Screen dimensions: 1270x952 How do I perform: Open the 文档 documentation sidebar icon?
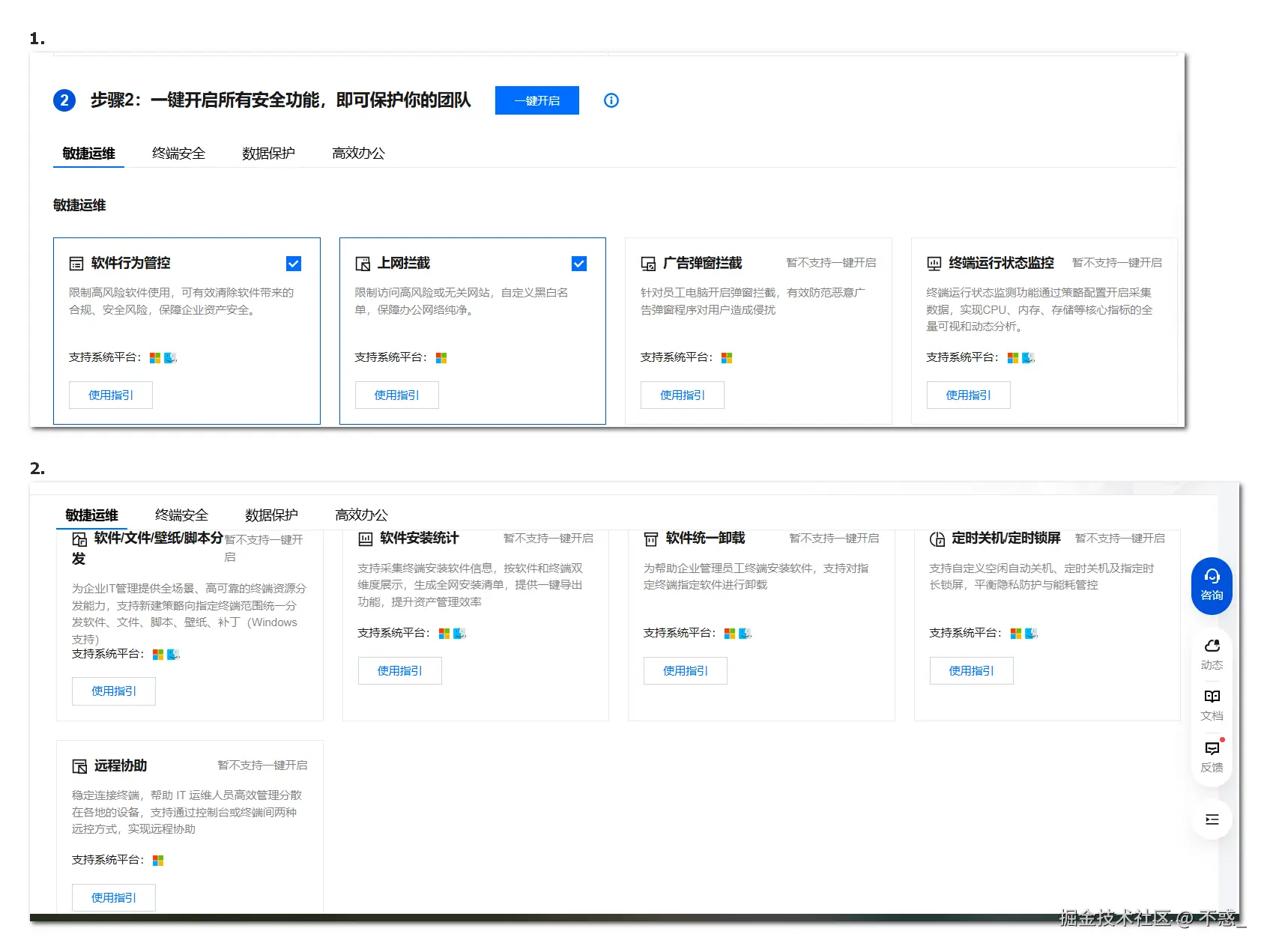(x=1212, y=705)
